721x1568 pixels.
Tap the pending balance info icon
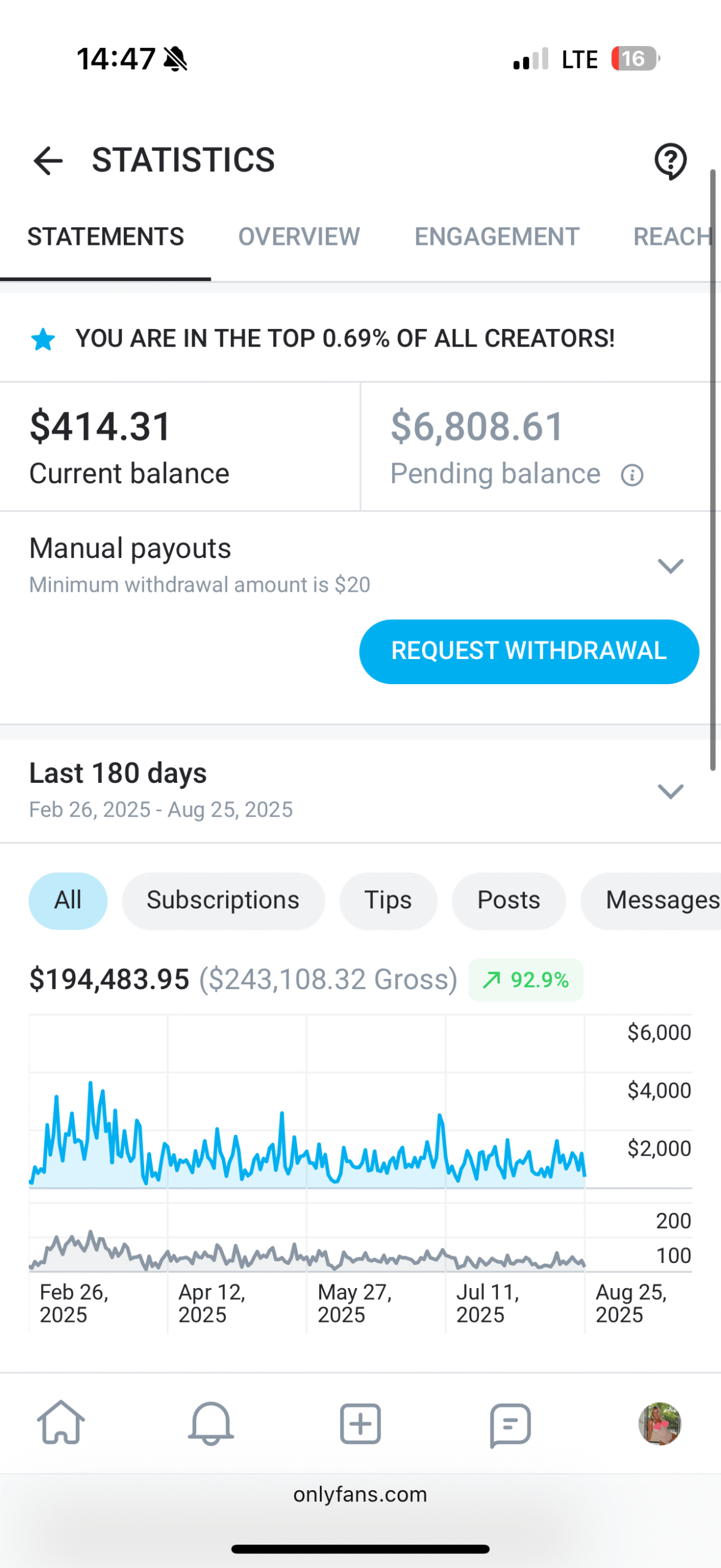632,475
